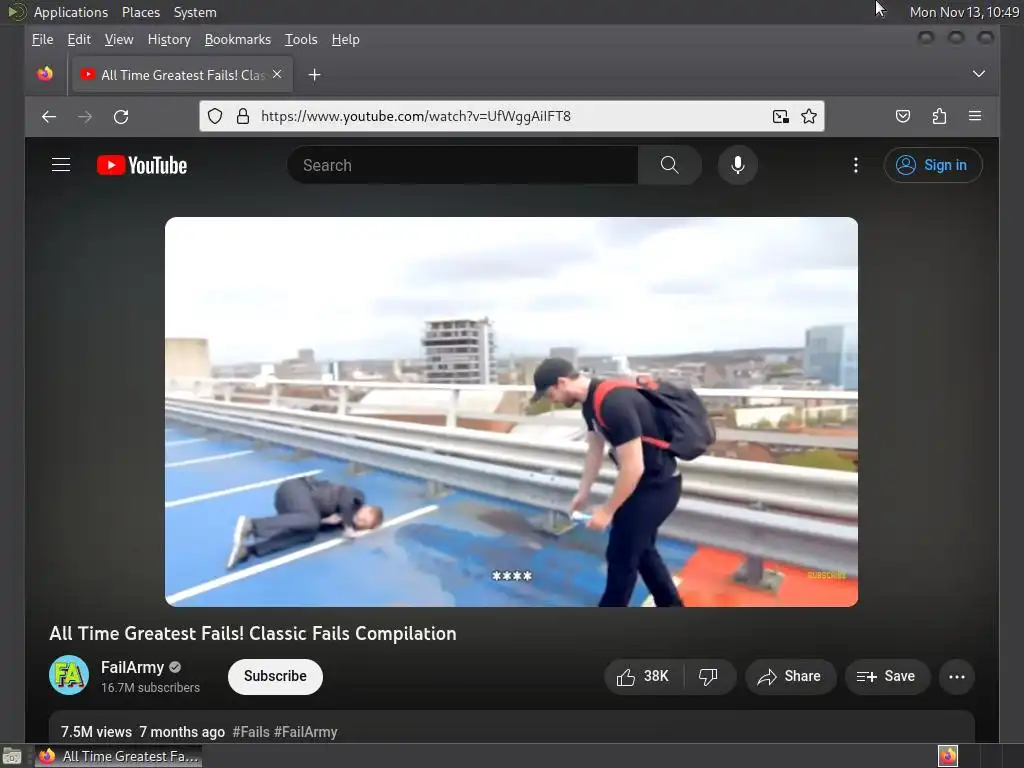
Task: Open the Firefox application hamburger menu
Action: coord(975,116)
